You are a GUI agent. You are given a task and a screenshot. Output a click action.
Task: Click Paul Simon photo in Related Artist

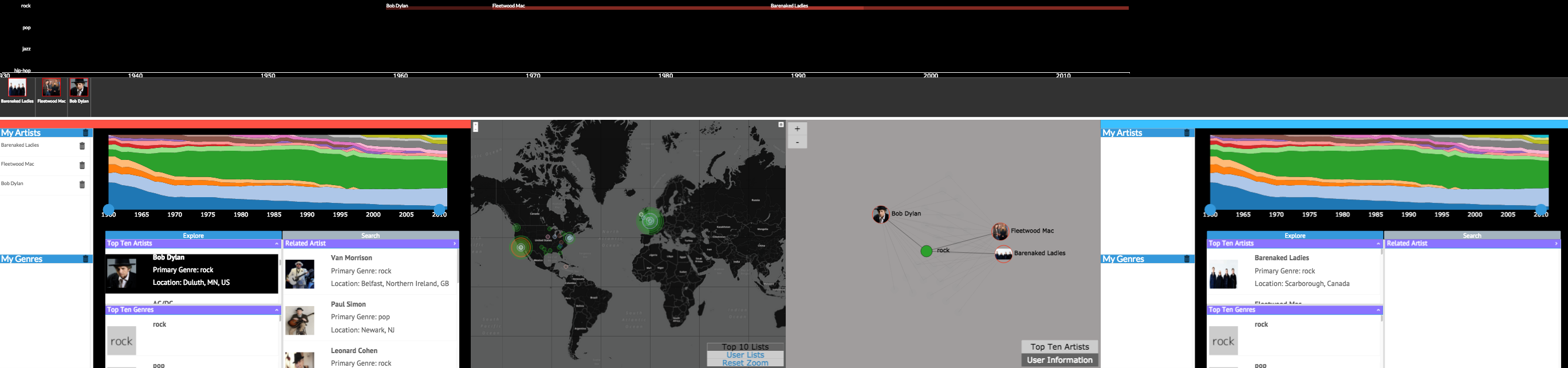click(x=300, y=320)
